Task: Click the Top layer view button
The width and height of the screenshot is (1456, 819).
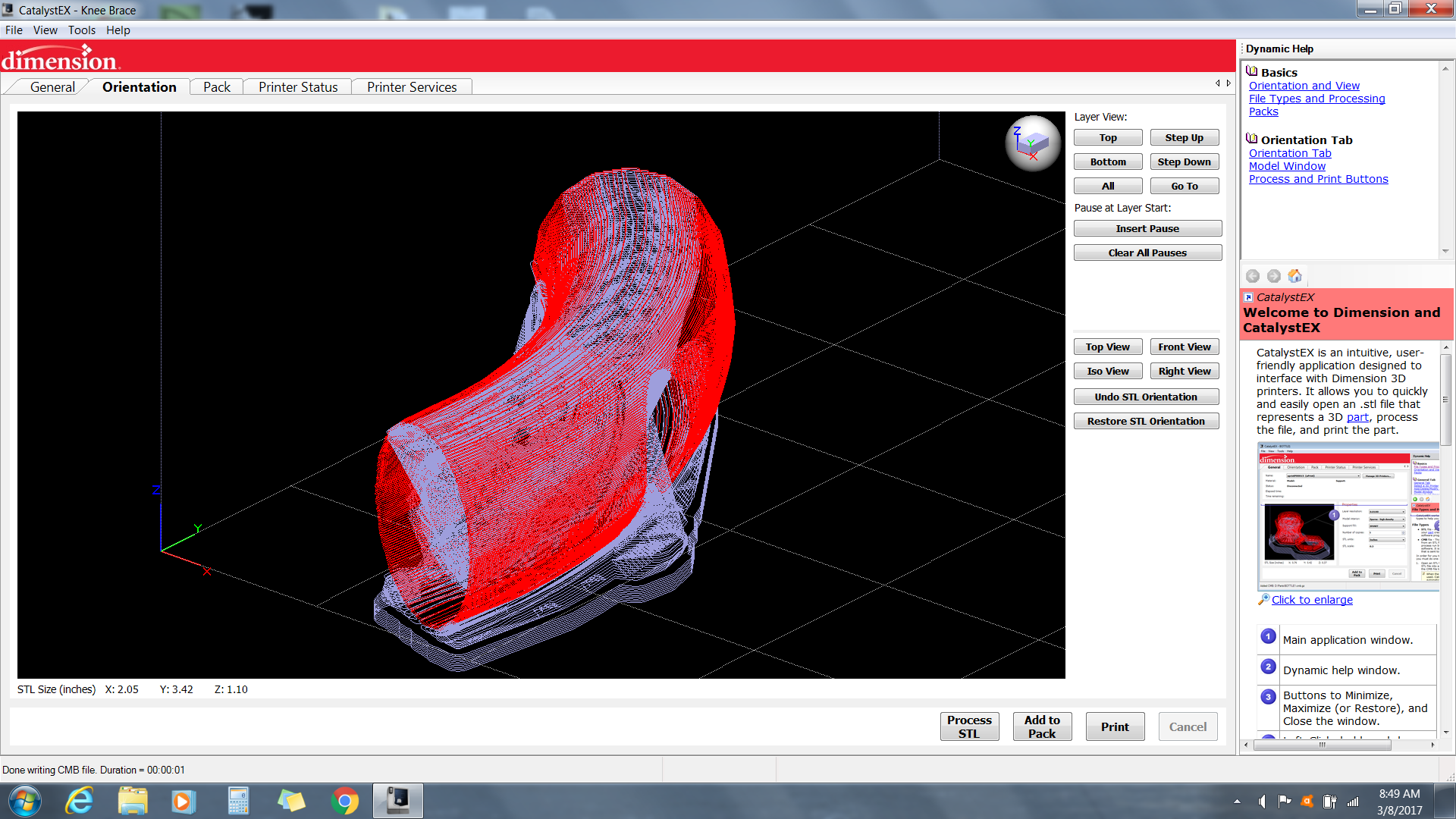Action: point(1108,137)
